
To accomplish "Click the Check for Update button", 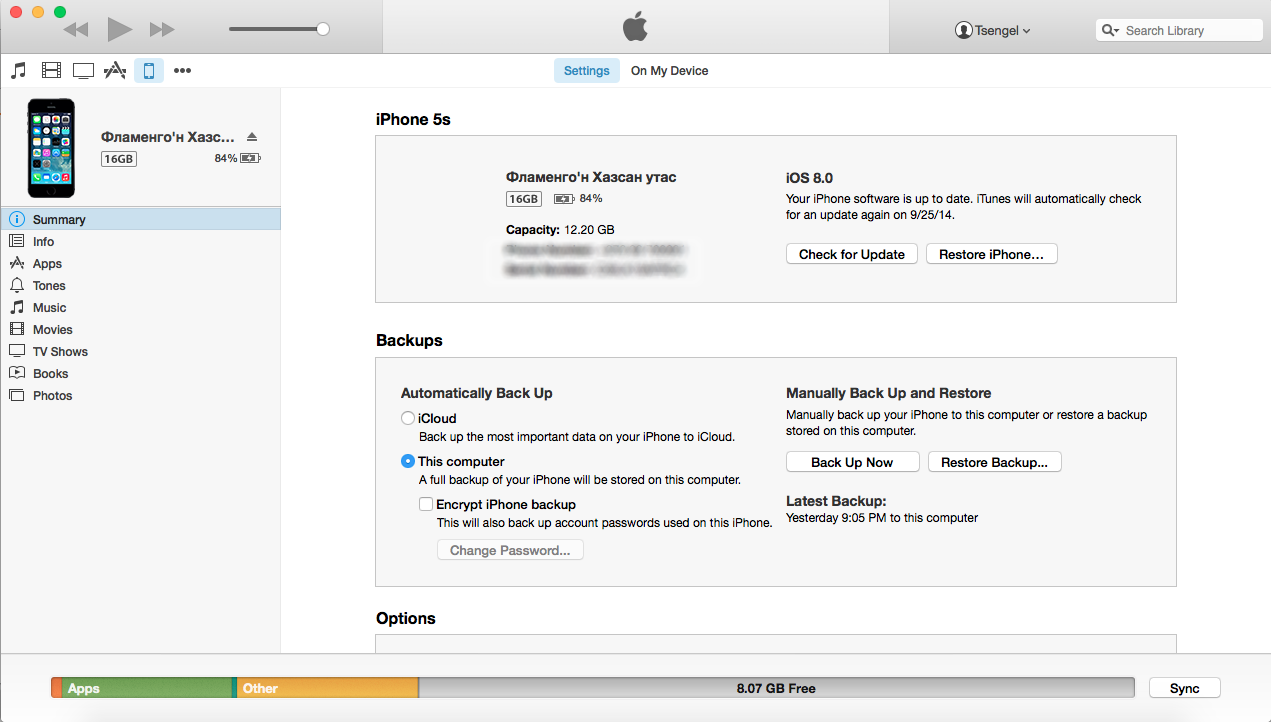I will (x=852, y=254).
